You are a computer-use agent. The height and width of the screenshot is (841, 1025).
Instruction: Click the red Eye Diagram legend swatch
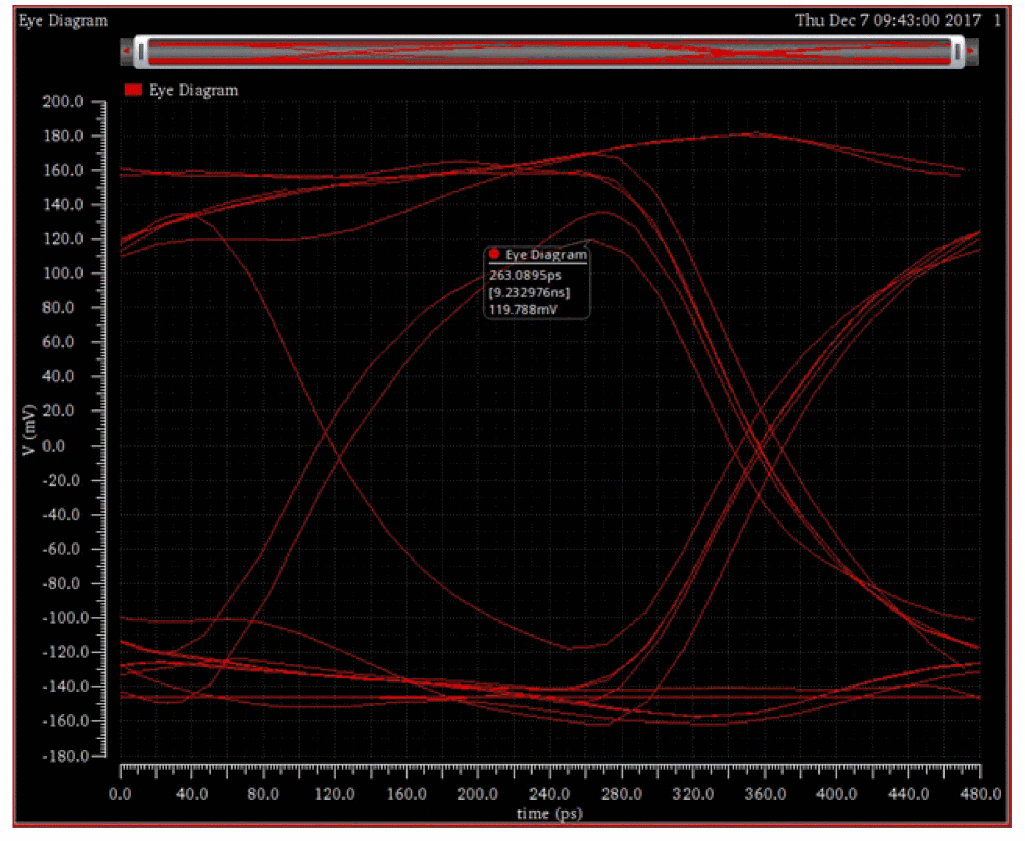(133, 90)
